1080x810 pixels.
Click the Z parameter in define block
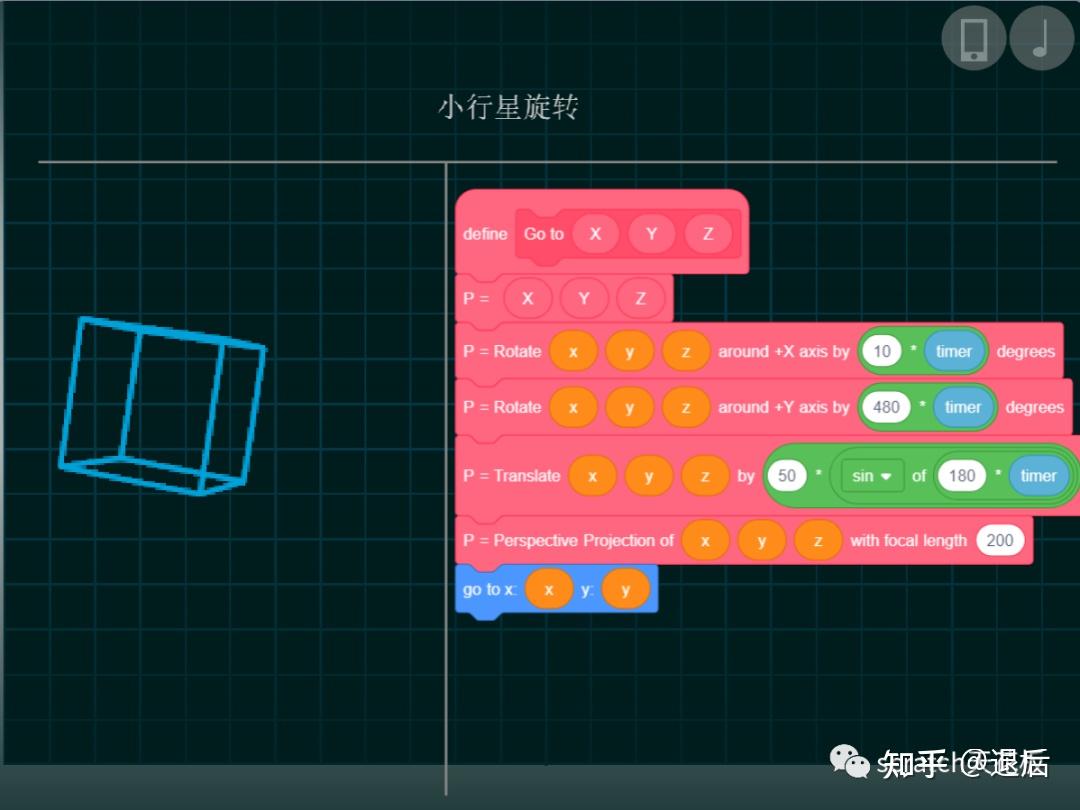pyautogui.click(x=708, y=234)
